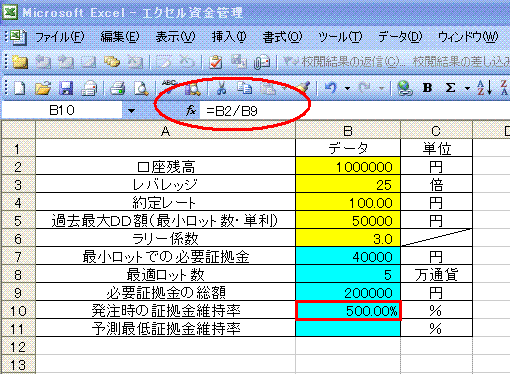Select the 予測最低証拠金維持率 label cell
Screen dimensions: 510x374
[165, 328]
